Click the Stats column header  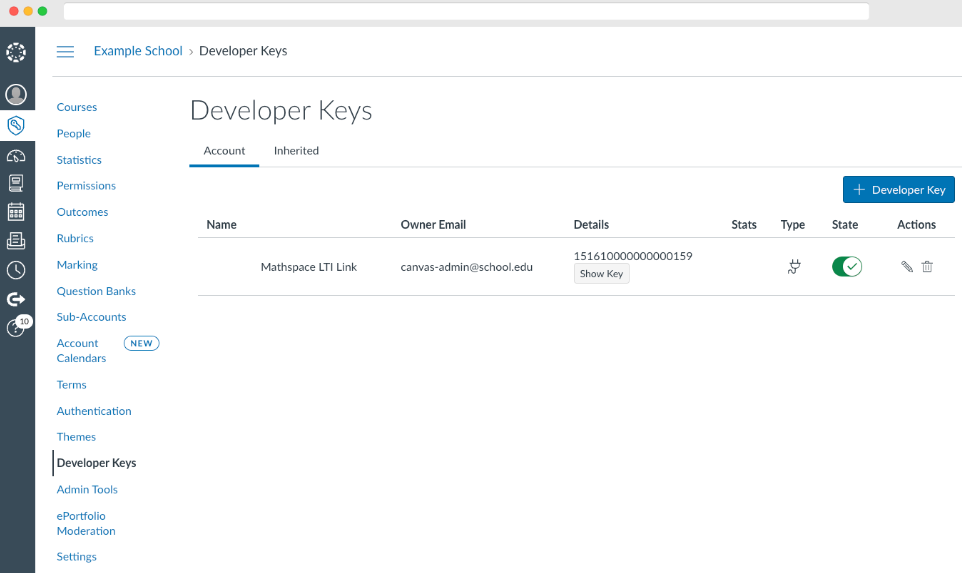point(744,225)
